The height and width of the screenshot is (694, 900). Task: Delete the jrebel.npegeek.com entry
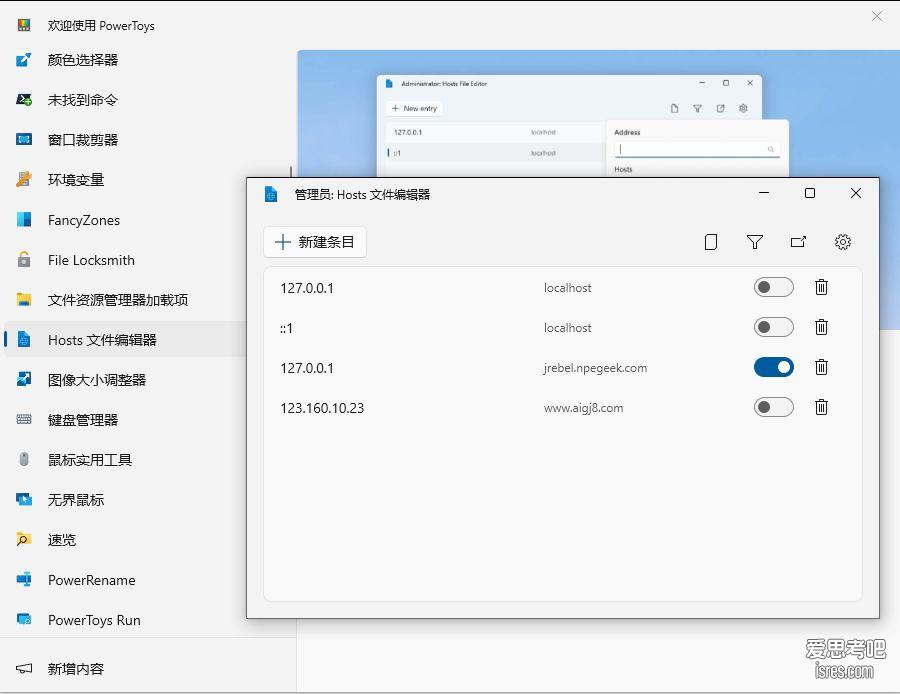tap(821, 367)
